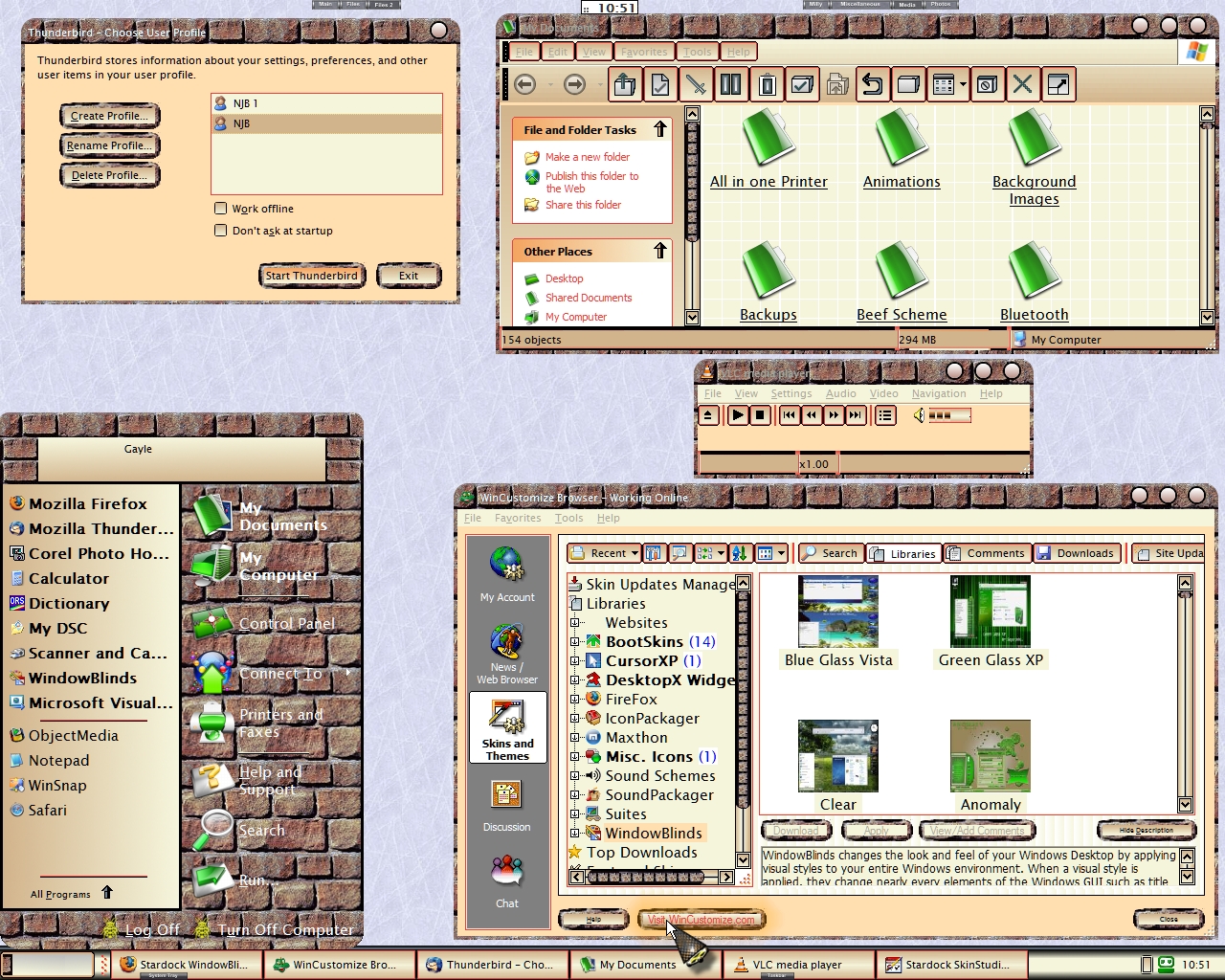
Task: Enable Don't ask at startup option
Action: (x=221, y=231)
